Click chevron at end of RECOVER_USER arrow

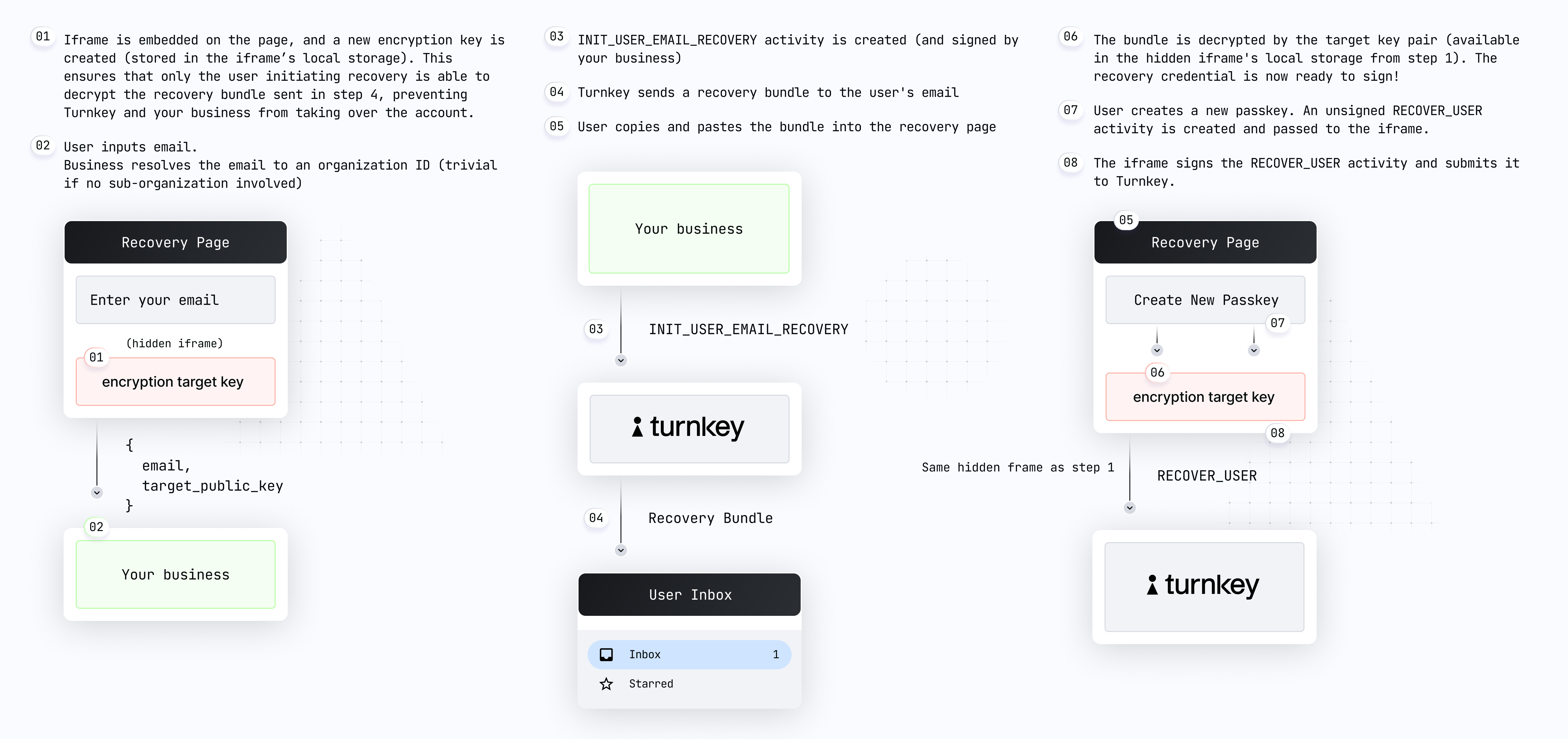pyautogui.click(x=1130, y=508)
